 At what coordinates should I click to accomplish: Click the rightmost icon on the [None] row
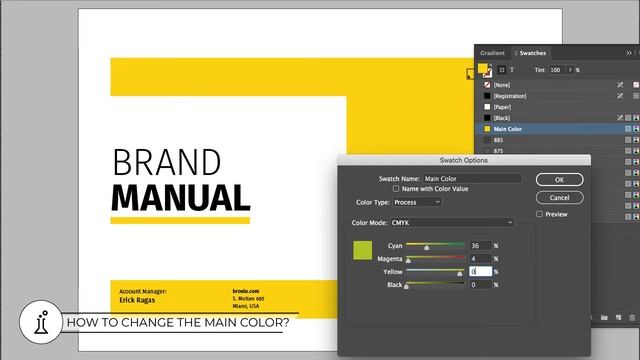tap(636, 85)
